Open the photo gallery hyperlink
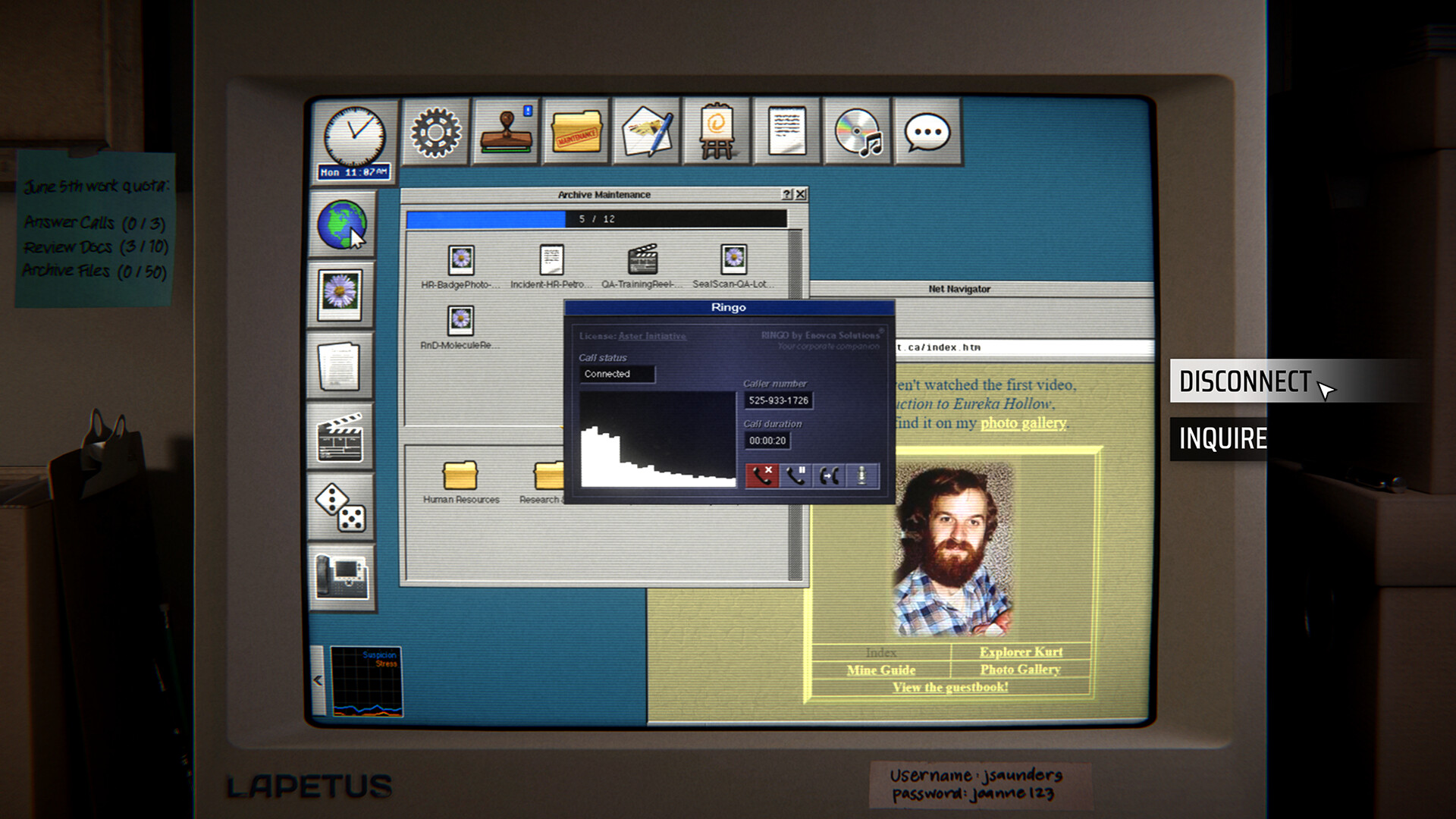1456x819 pixels. (x=1023, y=423)
